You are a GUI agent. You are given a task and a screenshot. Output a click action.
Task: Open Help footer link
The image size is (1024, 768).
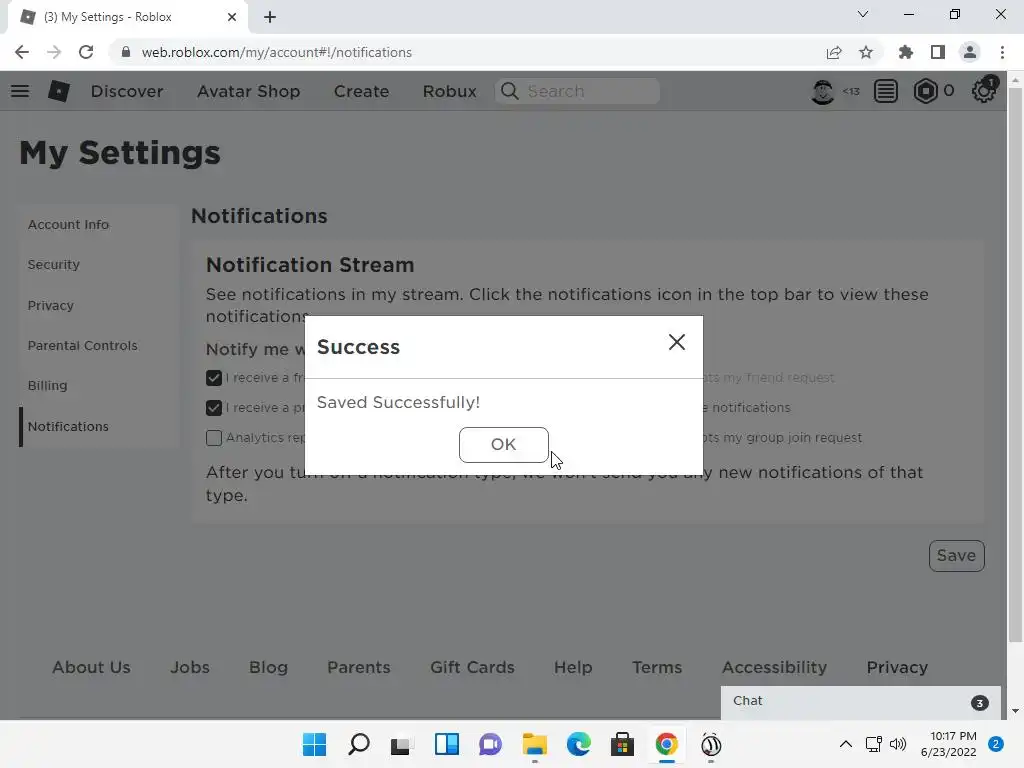click(x=573, y=667)
